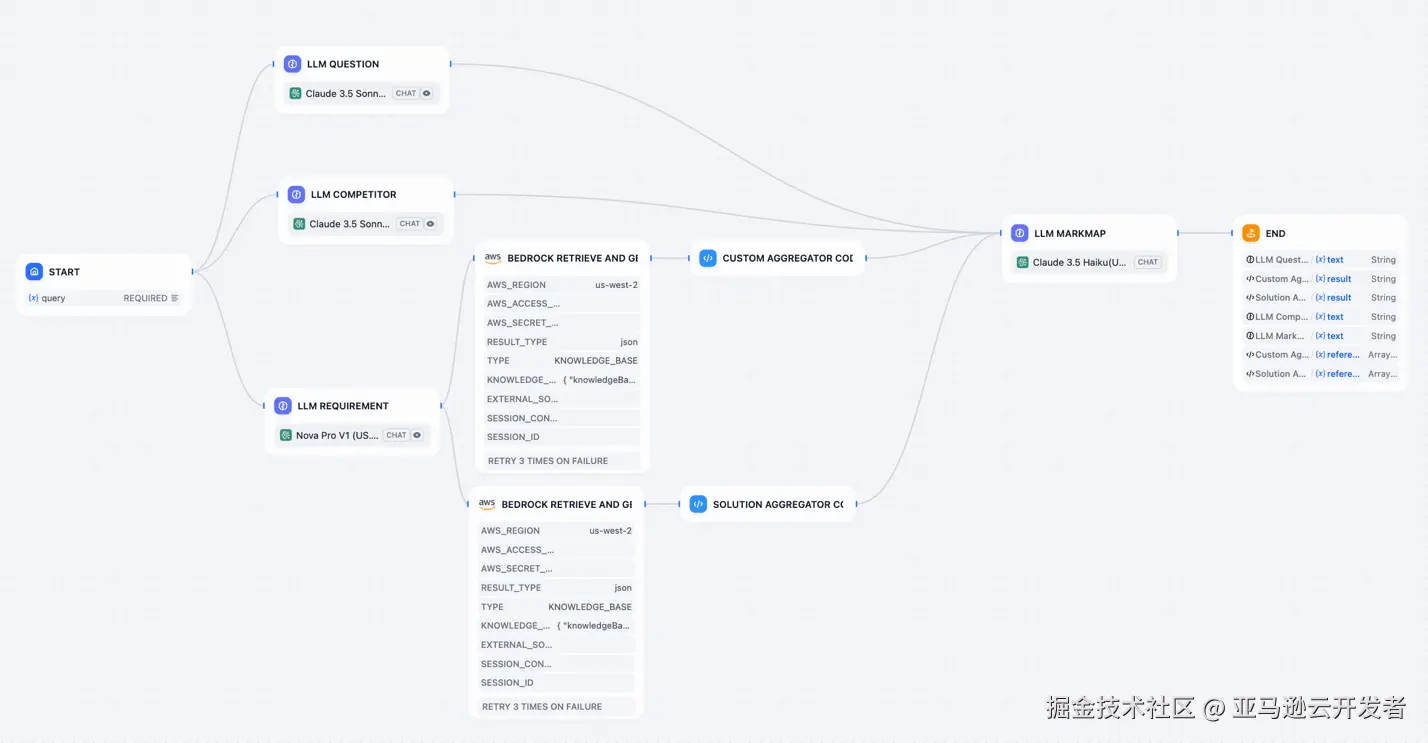Click EXTERNAL_SO row in lower Bedrock node
This screenshot has width=1428, height=743.
coord(555,645)
